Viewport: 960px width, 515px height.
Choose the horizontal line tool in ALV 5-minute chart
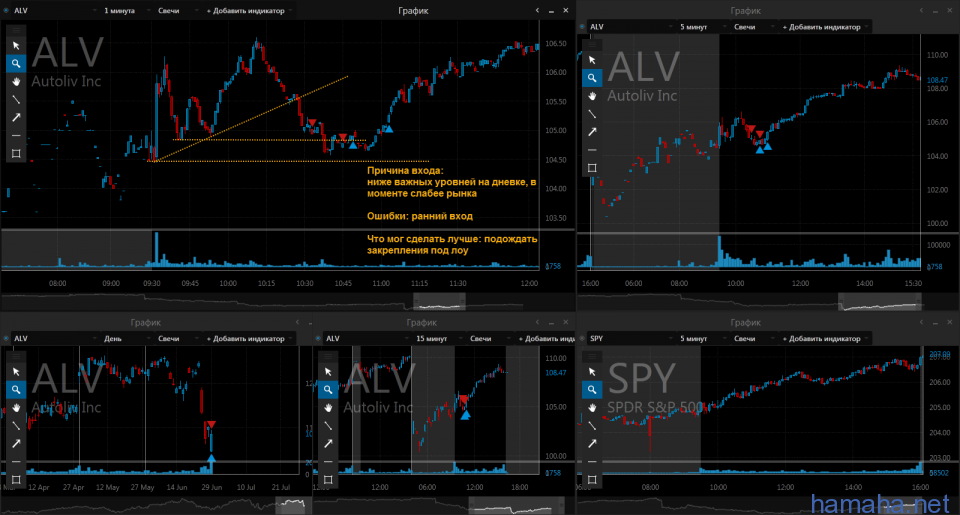coord(591,150)
